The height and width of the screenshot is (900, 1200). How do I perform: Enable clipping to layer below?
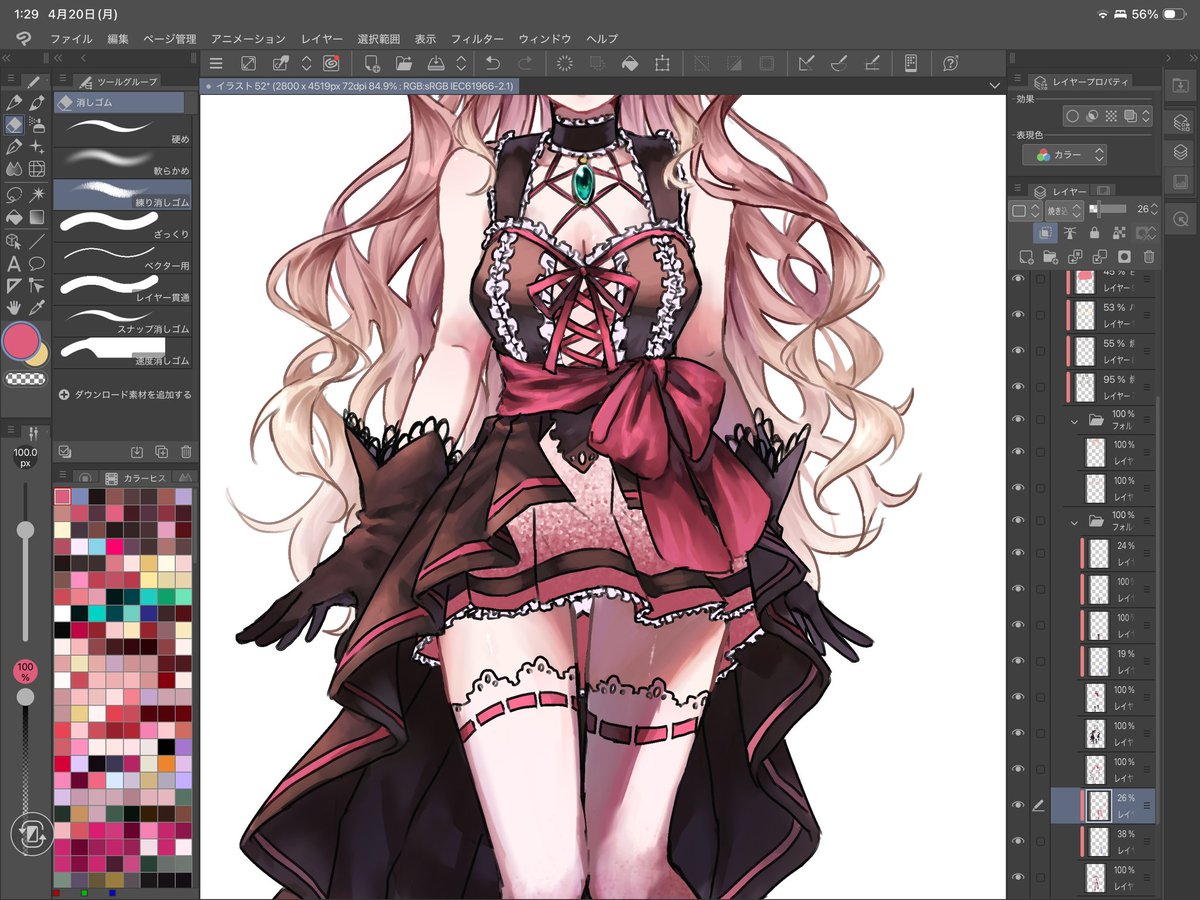pyautogui.click(x=1045, y=233)
